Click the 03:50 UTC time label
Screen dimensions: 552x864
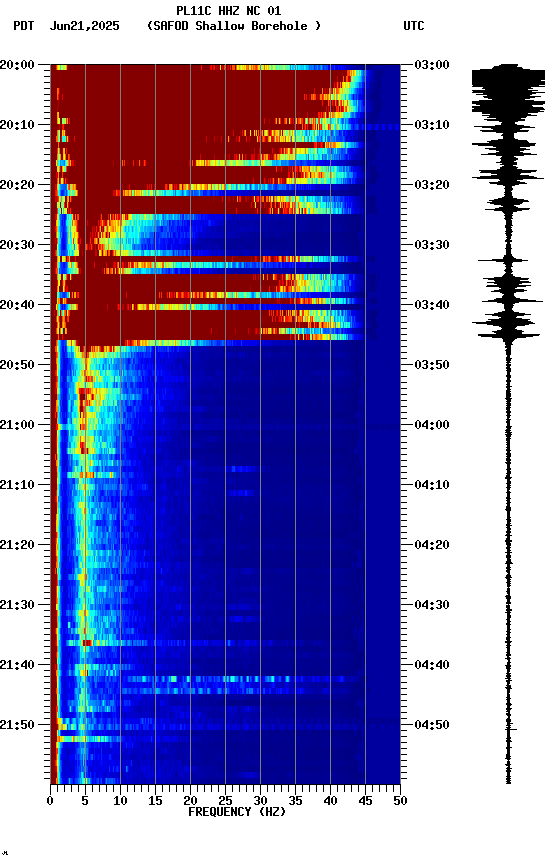tap(432, 365)
